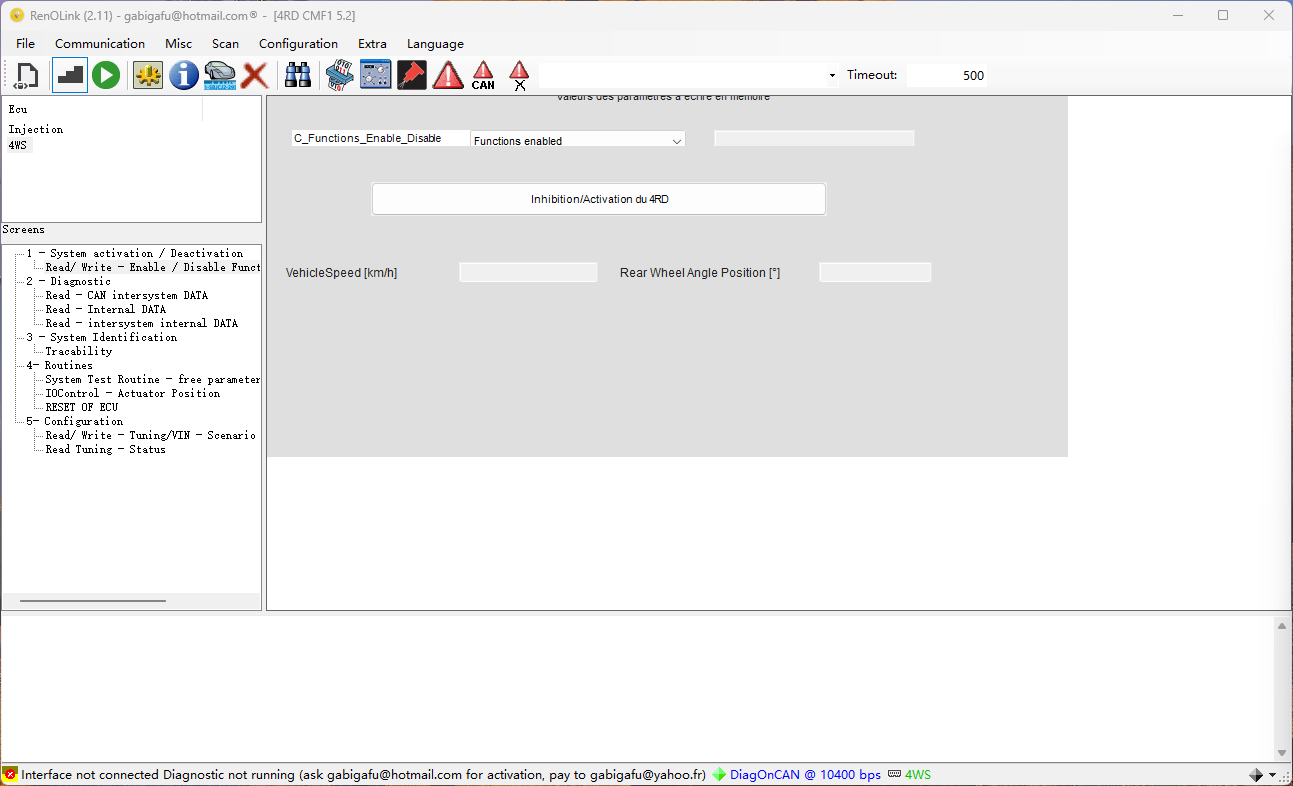The height and width of the screenshot is (786, 1293).
Task: Click the red X toolbar icon
Action: coord(255,75)
